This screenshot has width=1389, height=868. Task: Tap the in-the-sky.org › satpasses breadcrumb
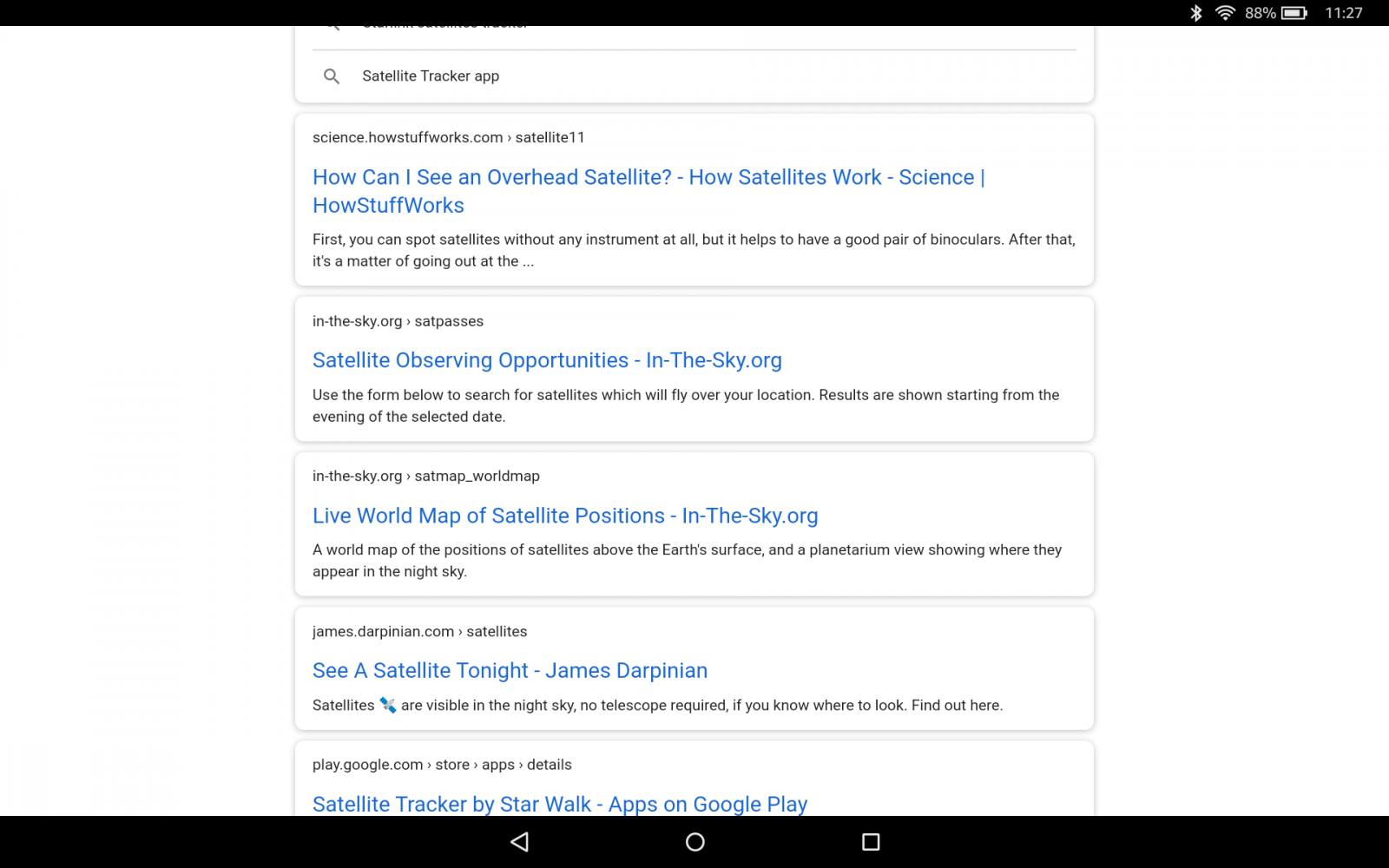(x=398, y=321)
